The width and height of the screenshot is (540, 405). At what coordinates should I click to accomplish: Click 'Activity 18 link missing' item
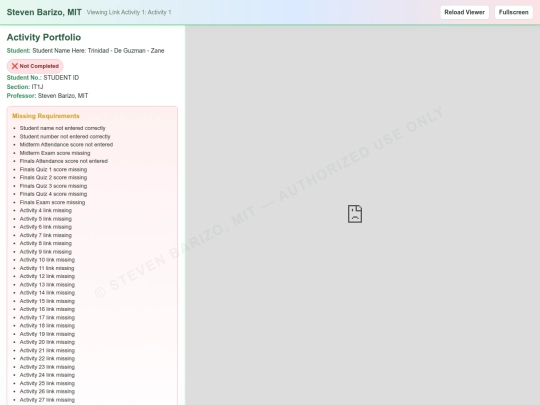pos(47,326)
